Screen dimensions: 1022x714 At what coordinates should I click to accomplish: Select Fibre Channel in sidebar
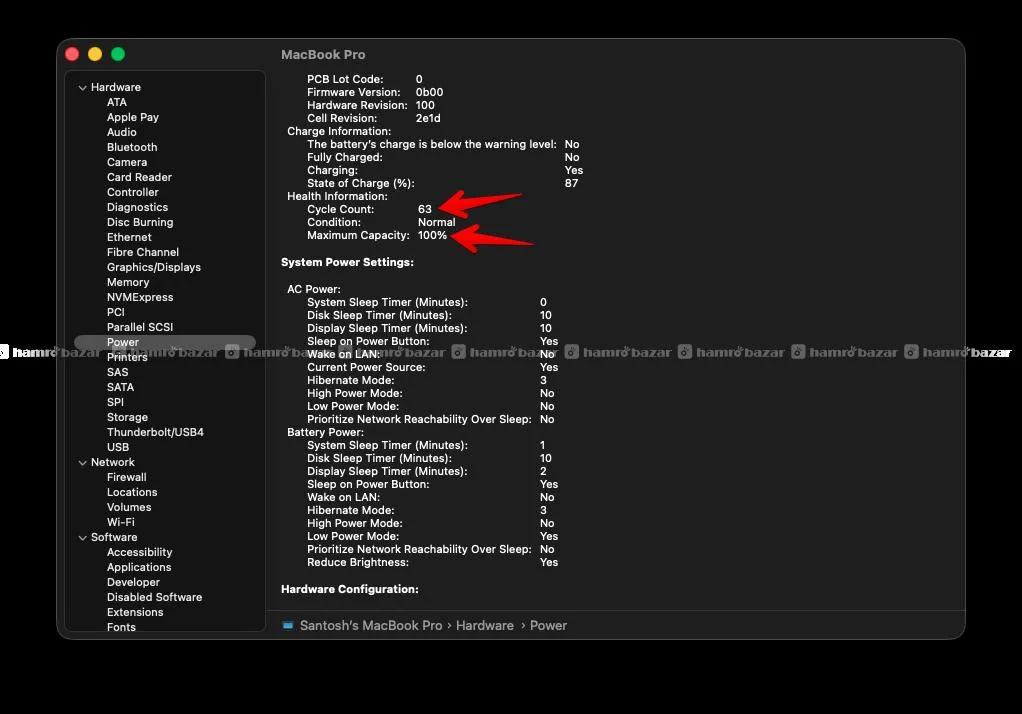click(143, 252)
